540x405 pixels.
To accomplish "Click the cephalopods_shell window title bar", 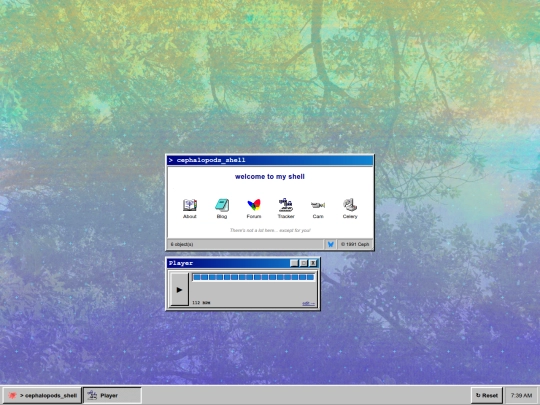I will 270,160.
